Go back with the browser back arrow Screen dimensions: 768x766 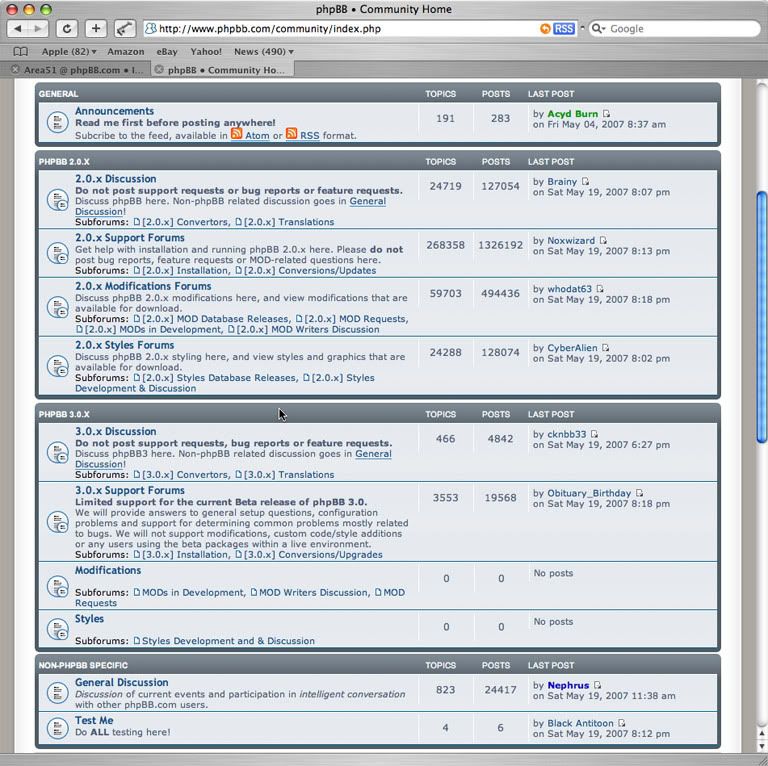pyautogui.click(x=18, y=28)
